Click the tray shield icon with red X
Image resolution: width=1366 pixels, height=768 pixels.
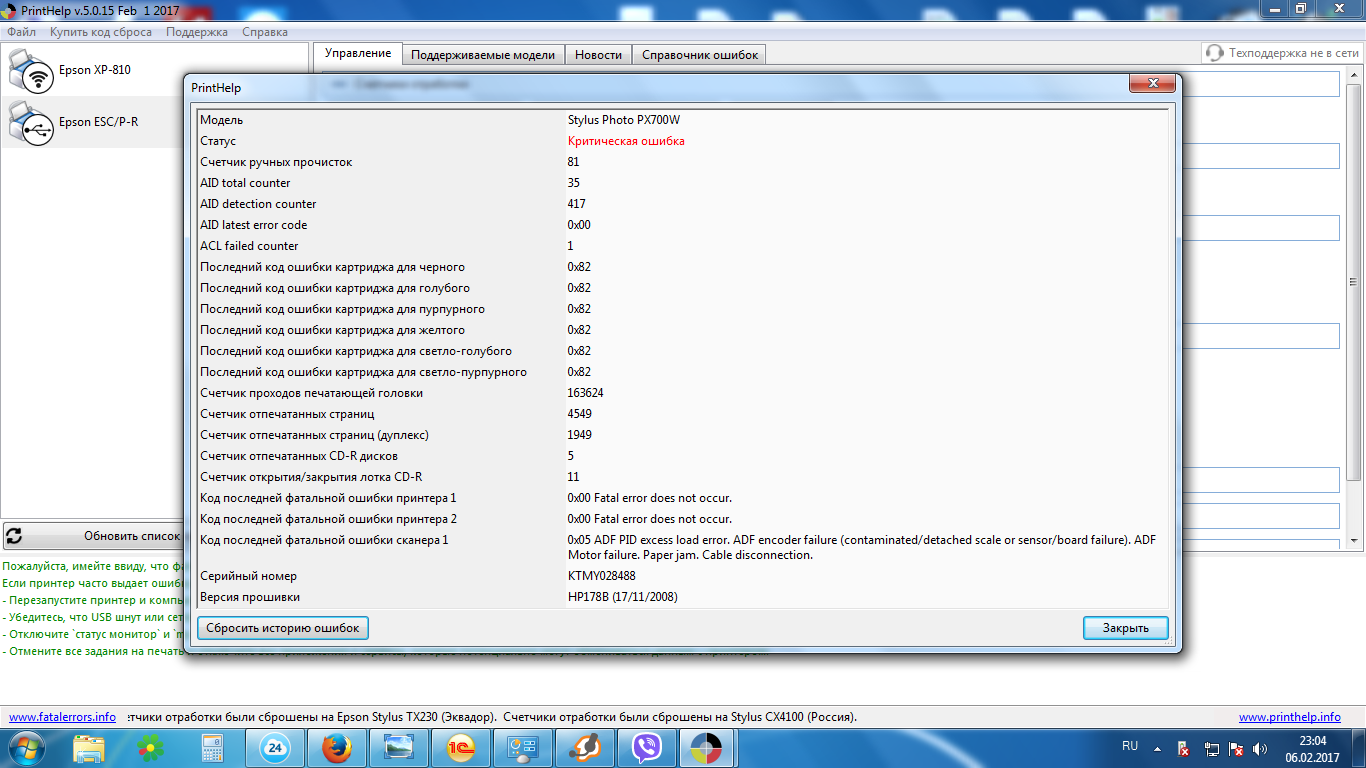pos(1183,748)
